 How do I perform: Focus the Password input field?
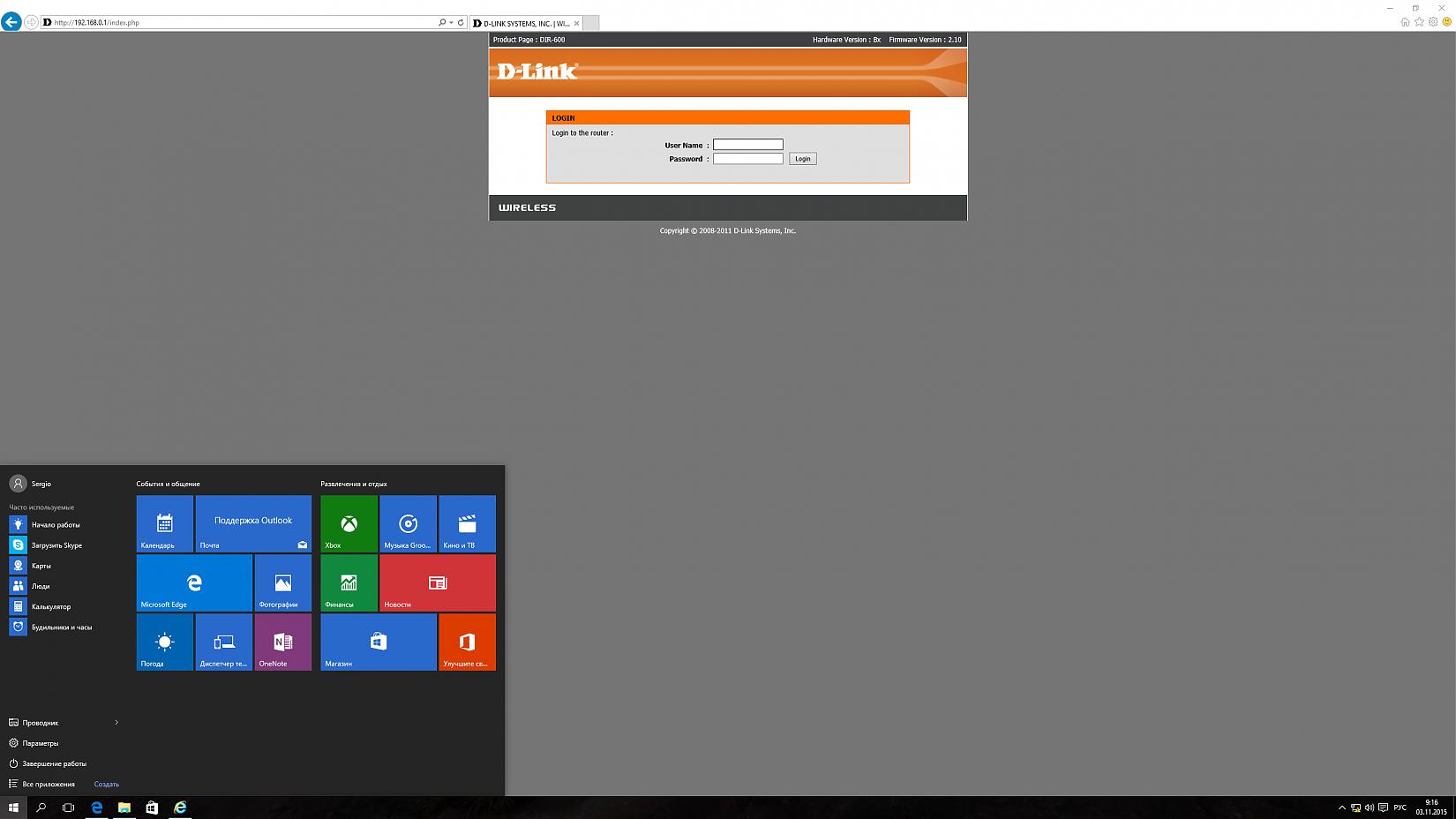click(x=748, y=159)
